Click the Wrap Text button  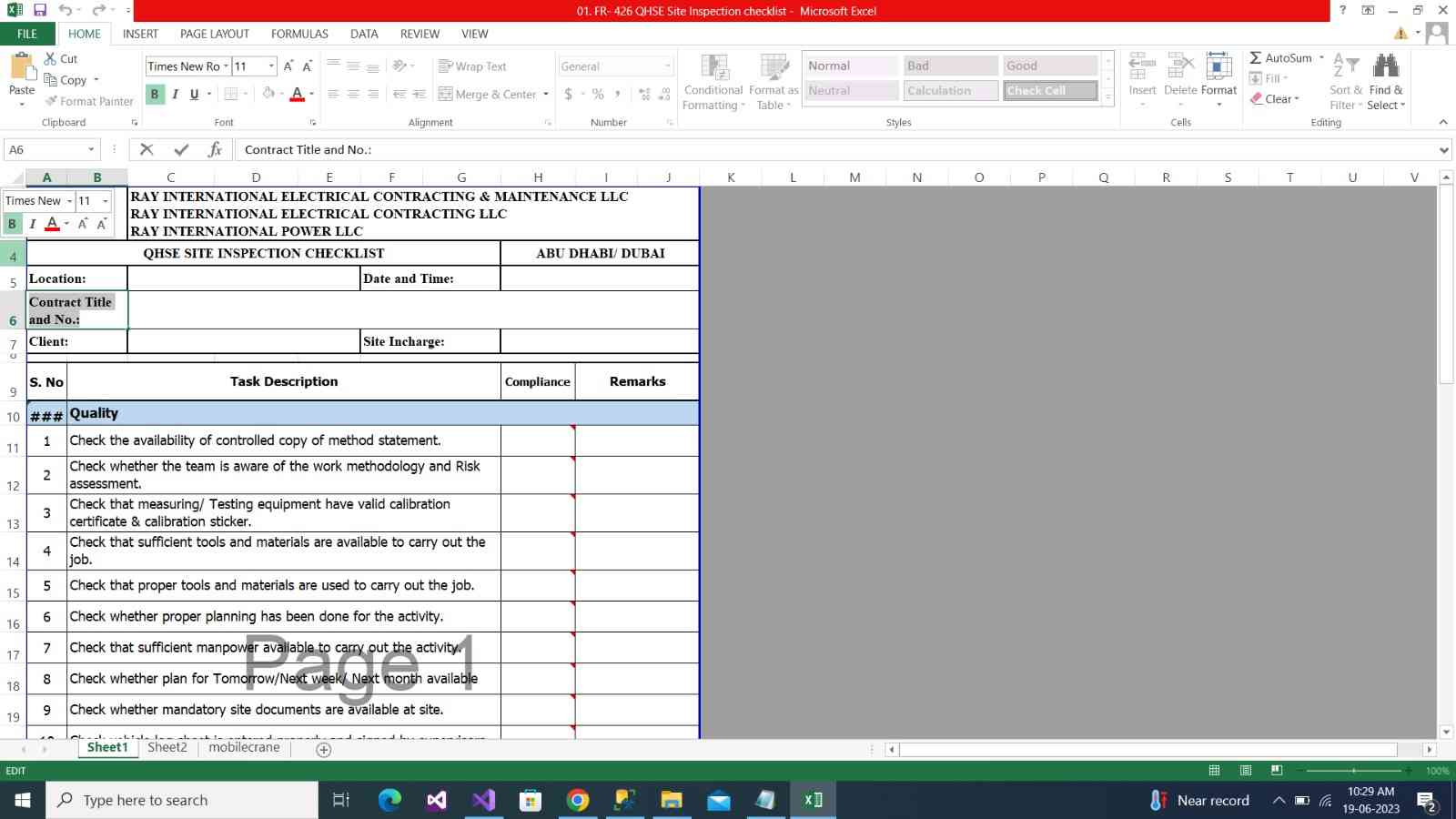click(x=472, y=66)
